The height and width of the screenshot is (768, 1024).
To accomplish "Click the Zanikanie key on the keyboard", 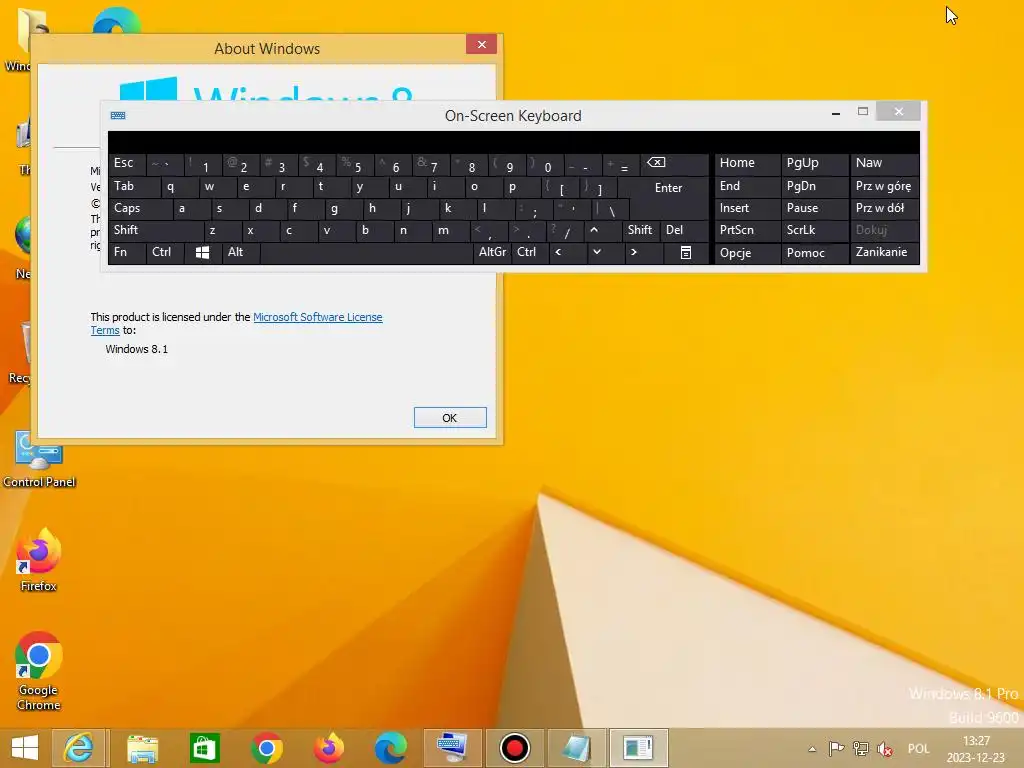I will point(884,253).
